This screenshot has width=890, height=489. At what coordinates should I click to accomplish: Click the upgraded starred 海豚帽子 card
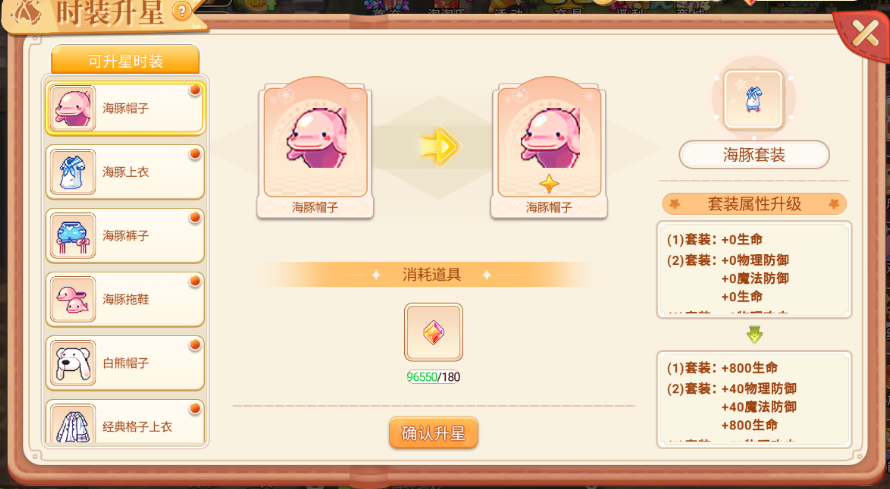click(549, 149)
